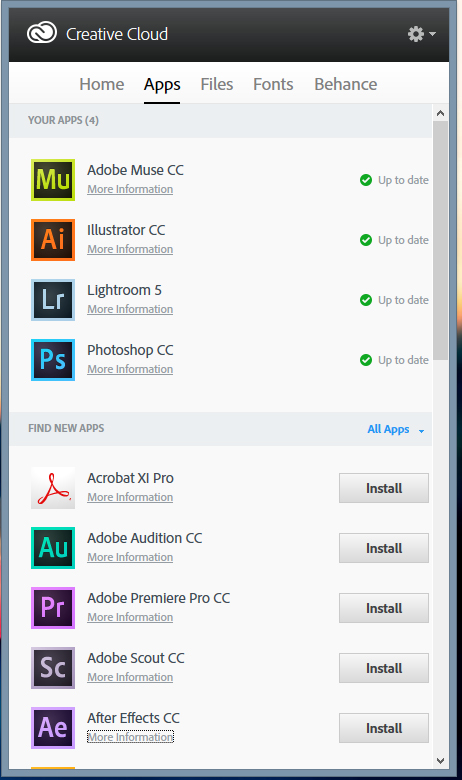
Task: Select the Lightroom 5 icon
Action: (53, 300)
